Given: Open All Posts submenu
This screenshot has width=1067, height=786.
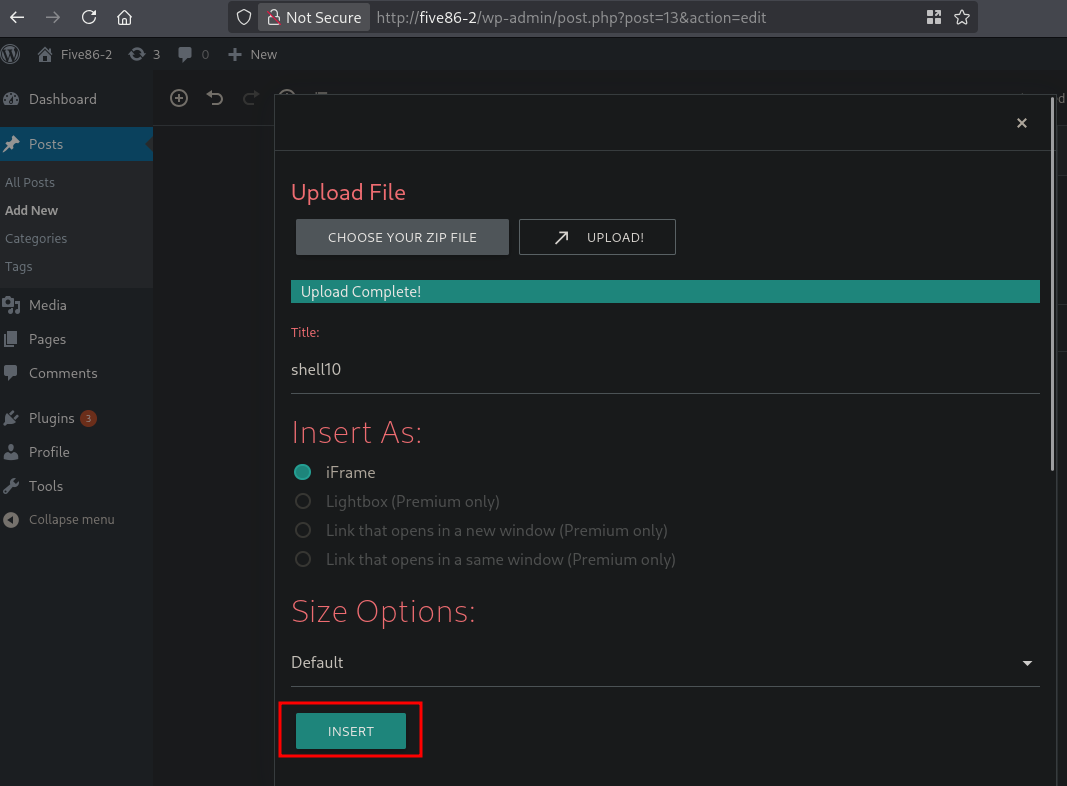Looking at the screenshot, I should coord(30,182).
